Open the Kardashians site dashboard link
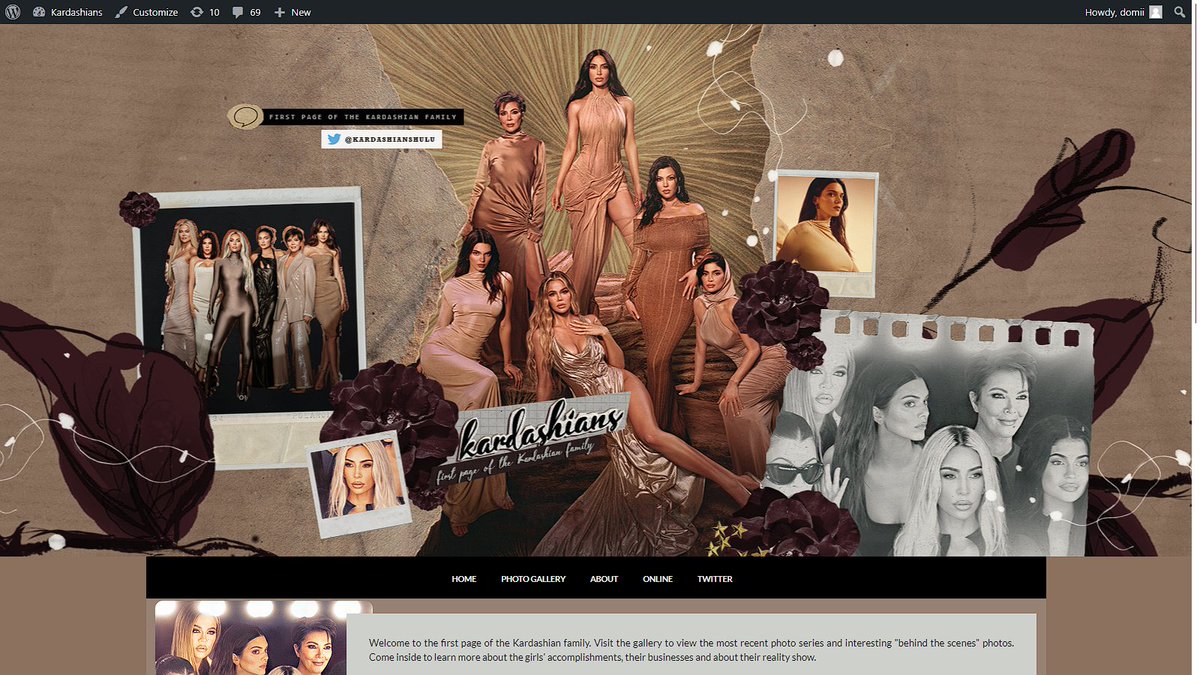This screenshot has height=675, width=1200. click(x=67, y=12)
